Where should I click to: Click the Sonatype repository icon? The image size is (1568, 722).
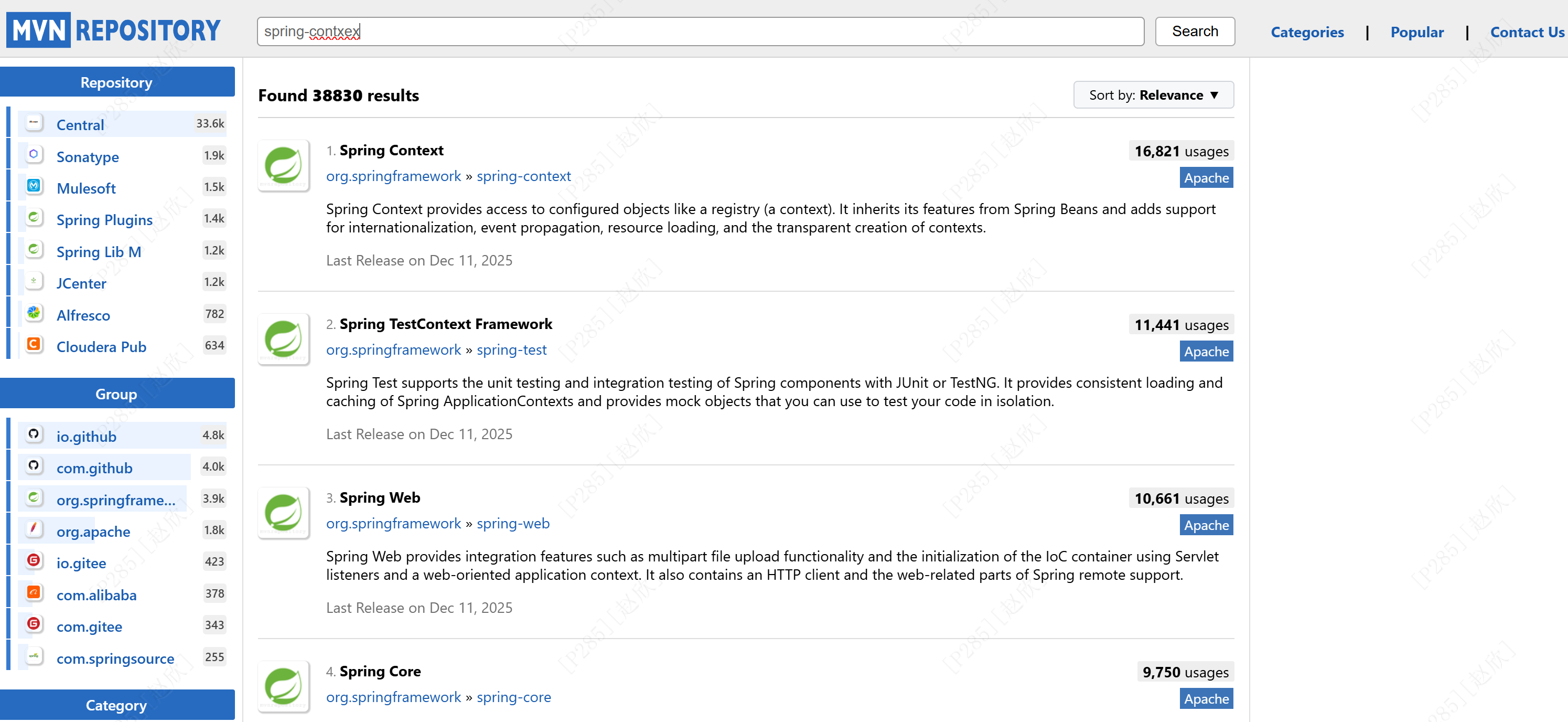click(x=34, y=155)
